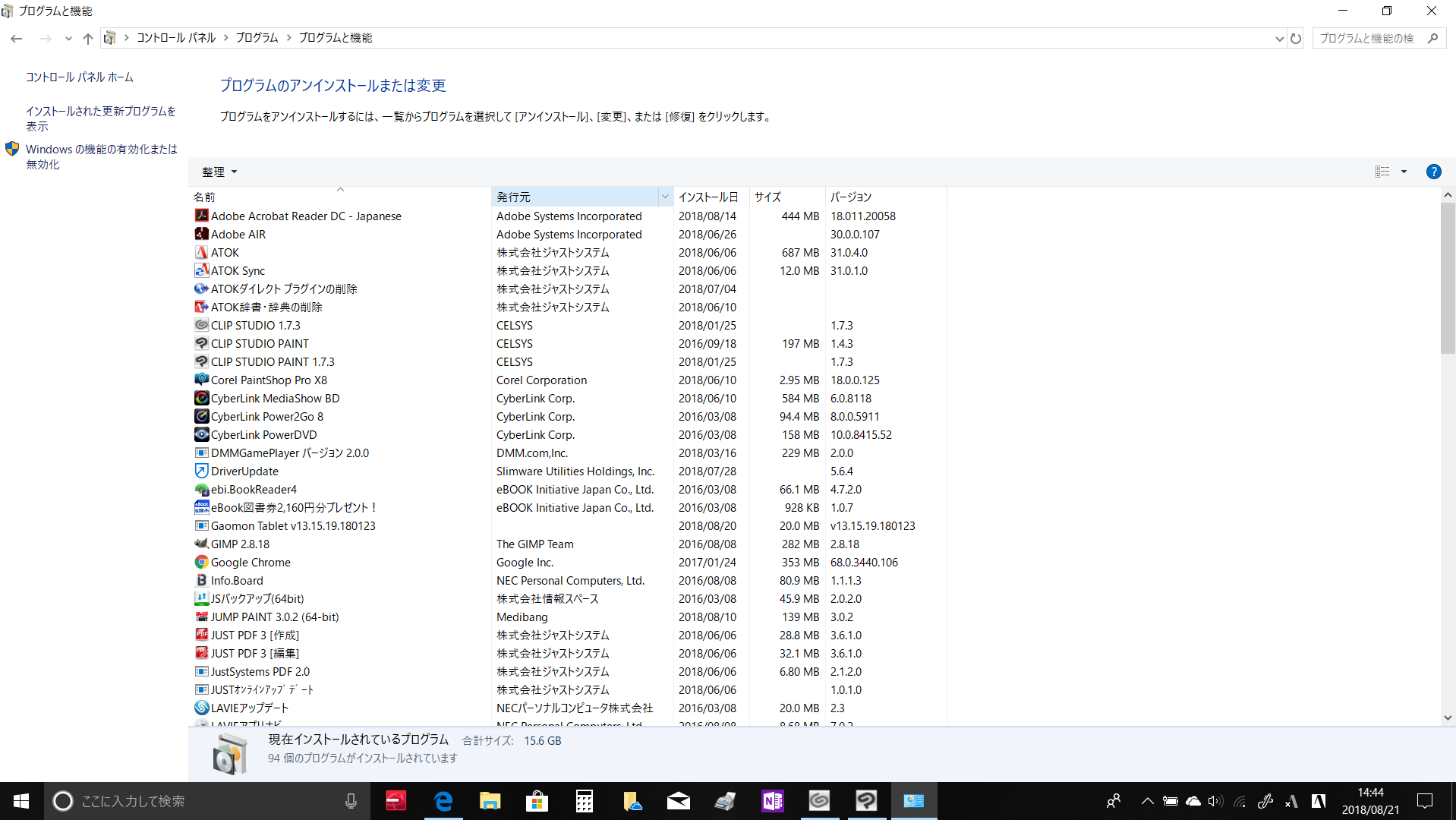
Task: Click the vertical scrollbar down arrow
Action: 1447,717
